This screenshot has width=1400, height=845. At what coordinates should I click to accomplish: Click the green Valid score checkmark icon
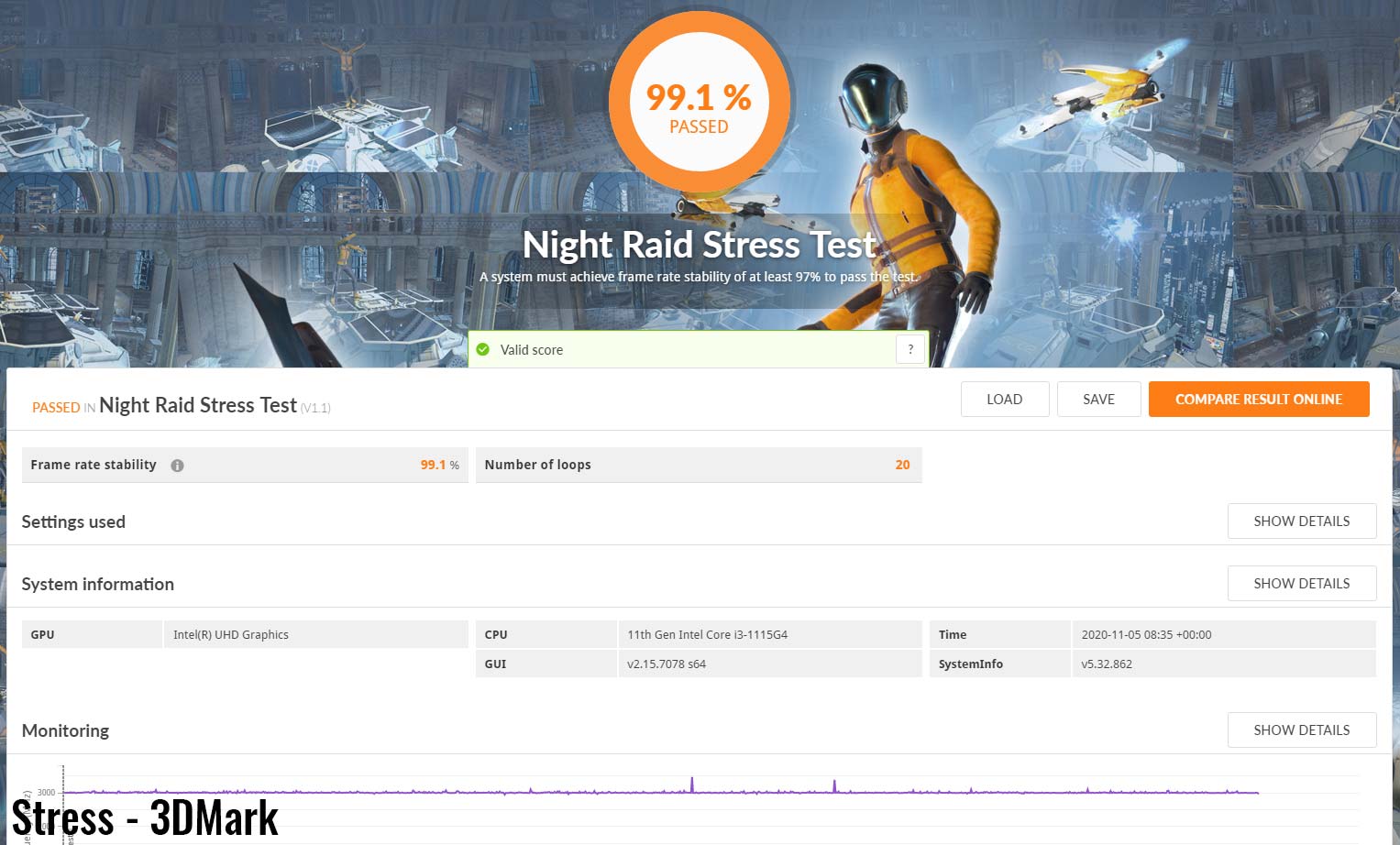pyautogui.click(x=483, y=349)
